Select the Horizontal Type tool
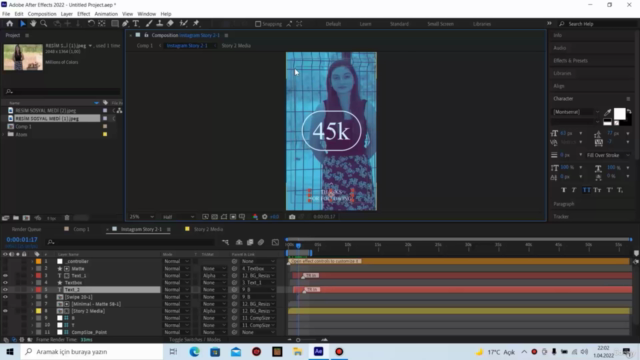 pyautogui.click(x=136, y=24)
